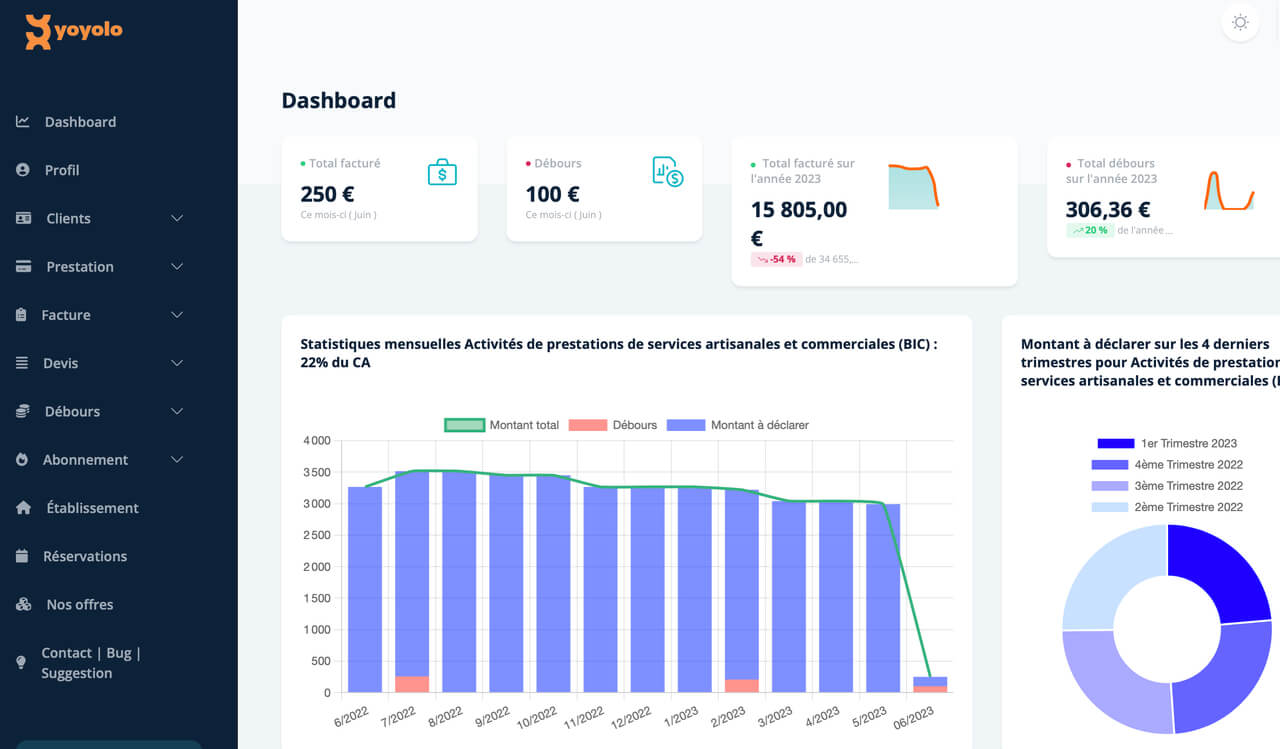Toggle Montant total series in chart legend

pyautogui.click(x=464, y=425)
